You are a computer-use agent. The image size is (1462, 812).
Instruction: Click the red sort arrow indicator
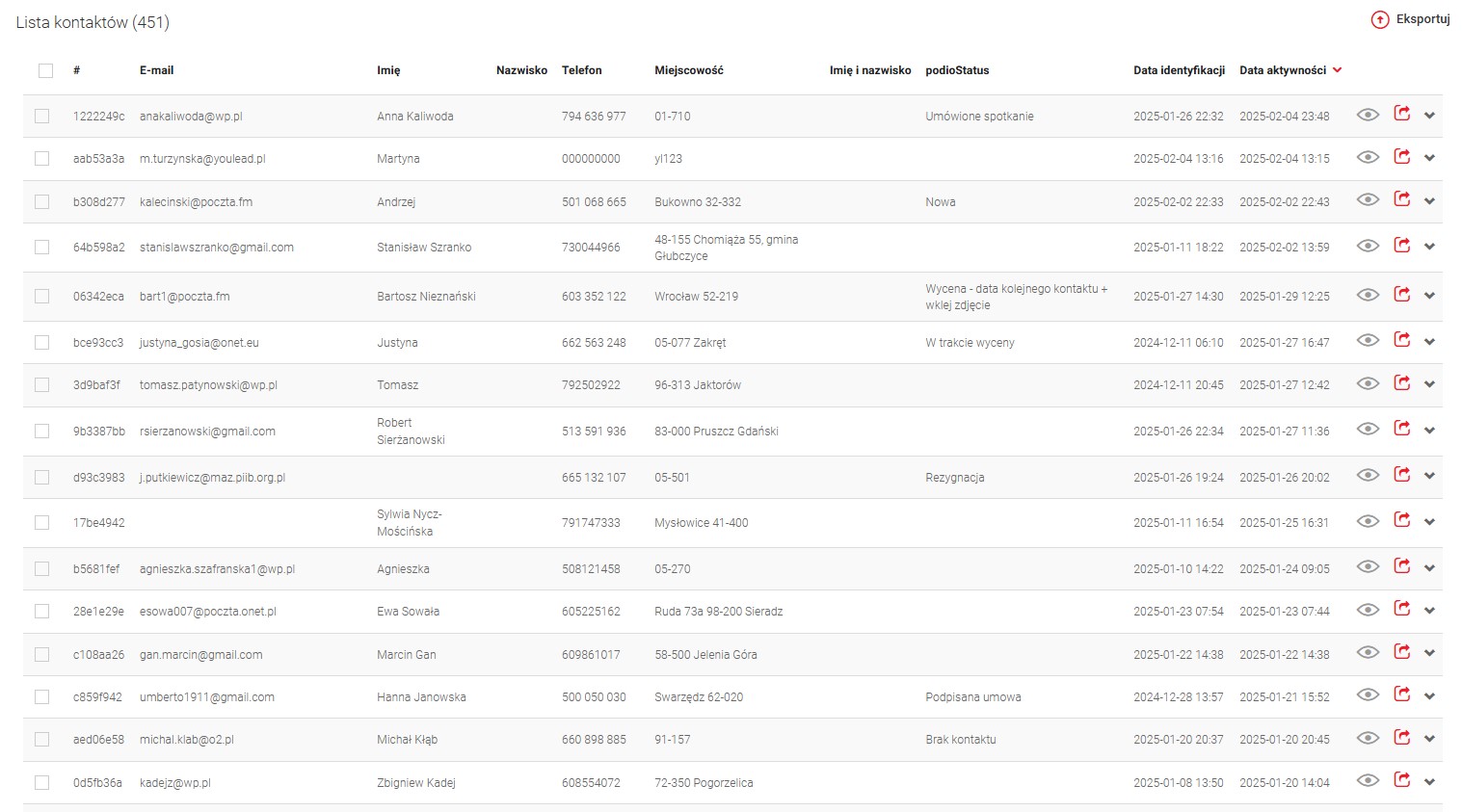[x=1338, y=70]
